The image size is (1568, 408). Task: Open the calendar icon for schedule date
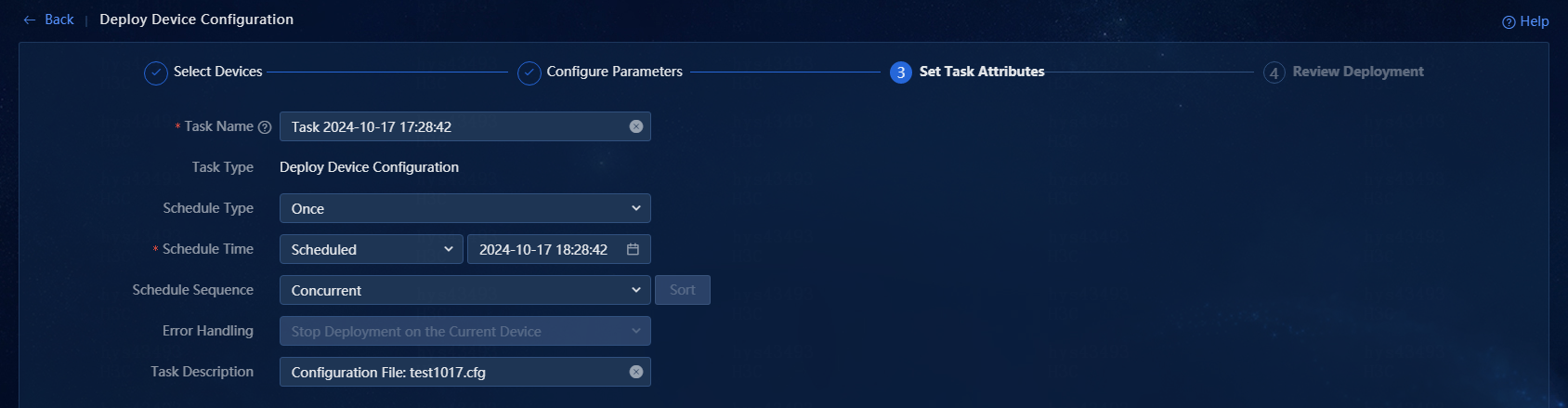point(633,249)
